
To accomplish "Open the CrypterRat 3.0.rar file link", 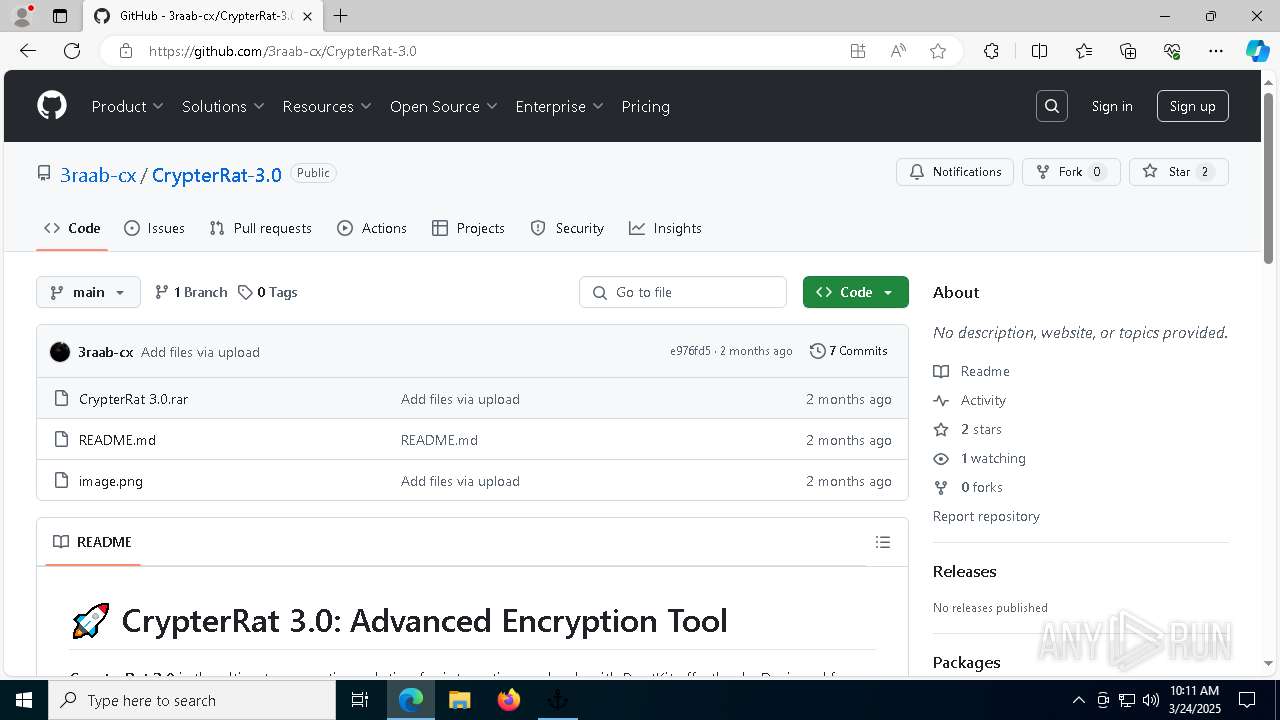I will click(x=133, y=399).
